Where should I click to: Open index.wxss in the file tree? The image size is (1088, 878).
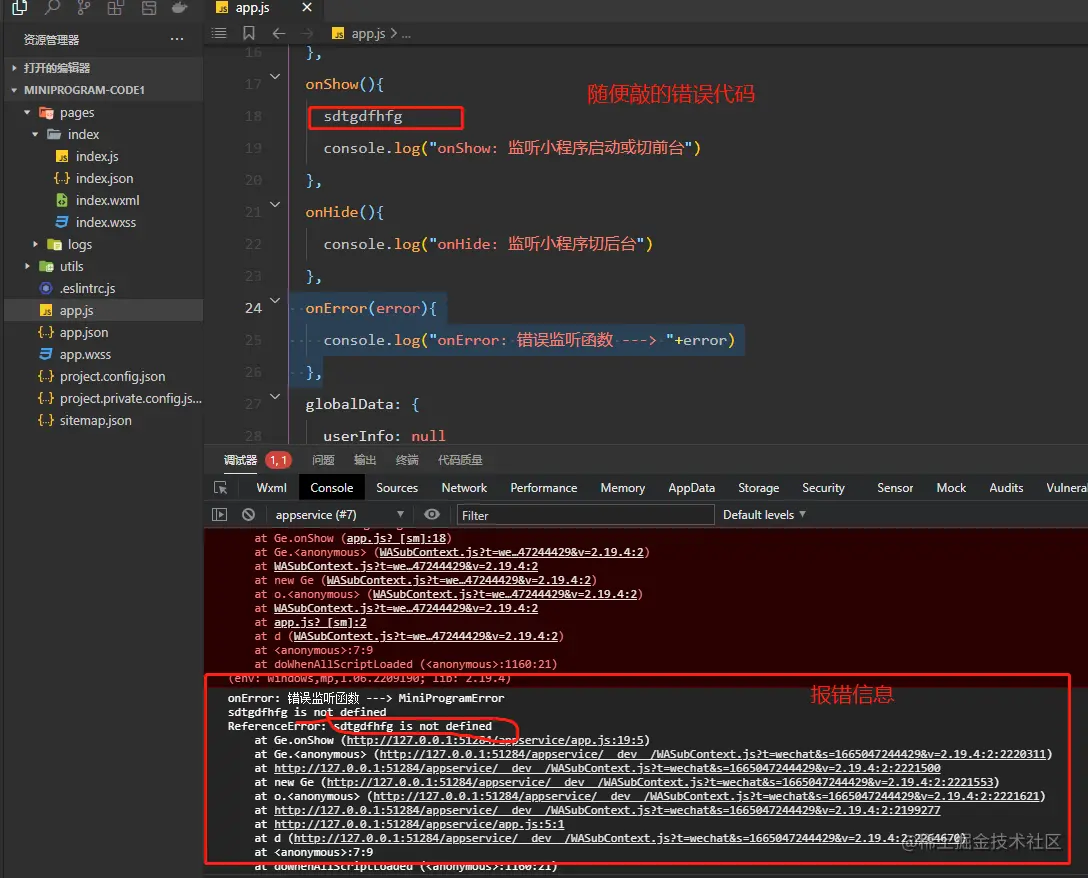coord(105,223)
